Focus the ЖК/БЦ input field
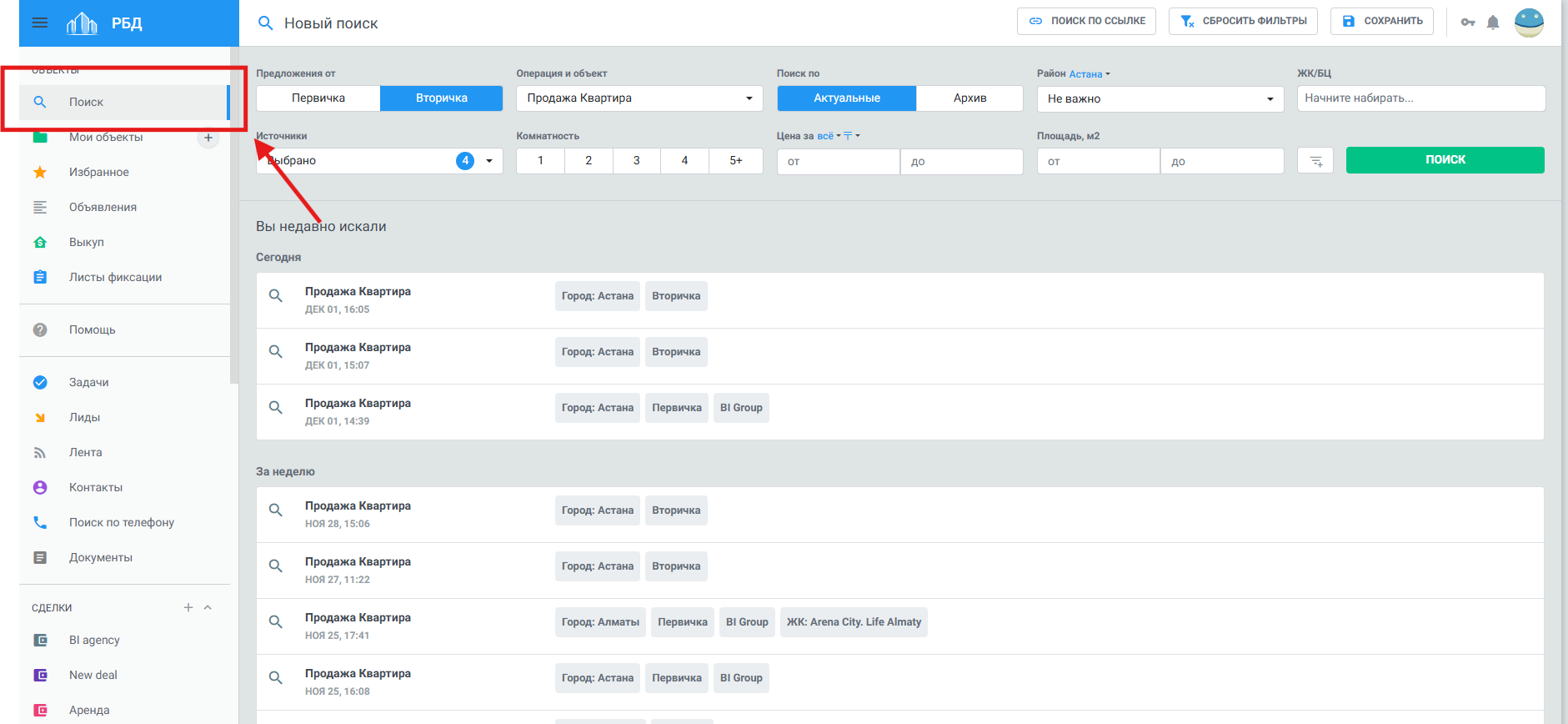 tap(1420, 98)
